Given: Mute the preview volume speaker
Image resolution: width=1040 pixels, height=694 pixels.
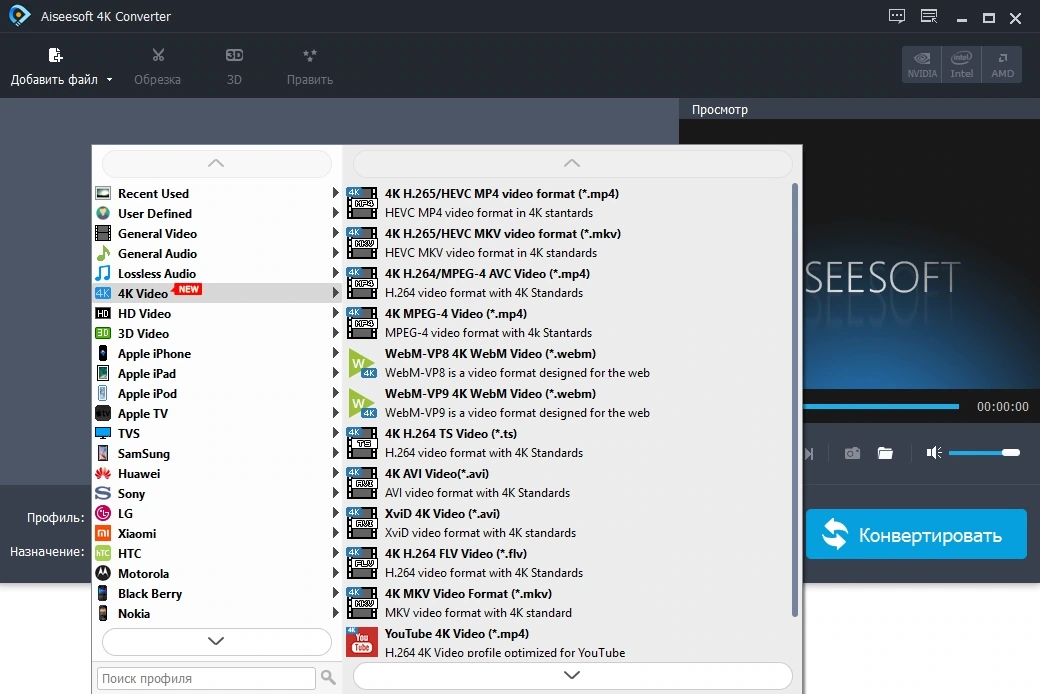Looking at the screenshot, I should (934, 453).
